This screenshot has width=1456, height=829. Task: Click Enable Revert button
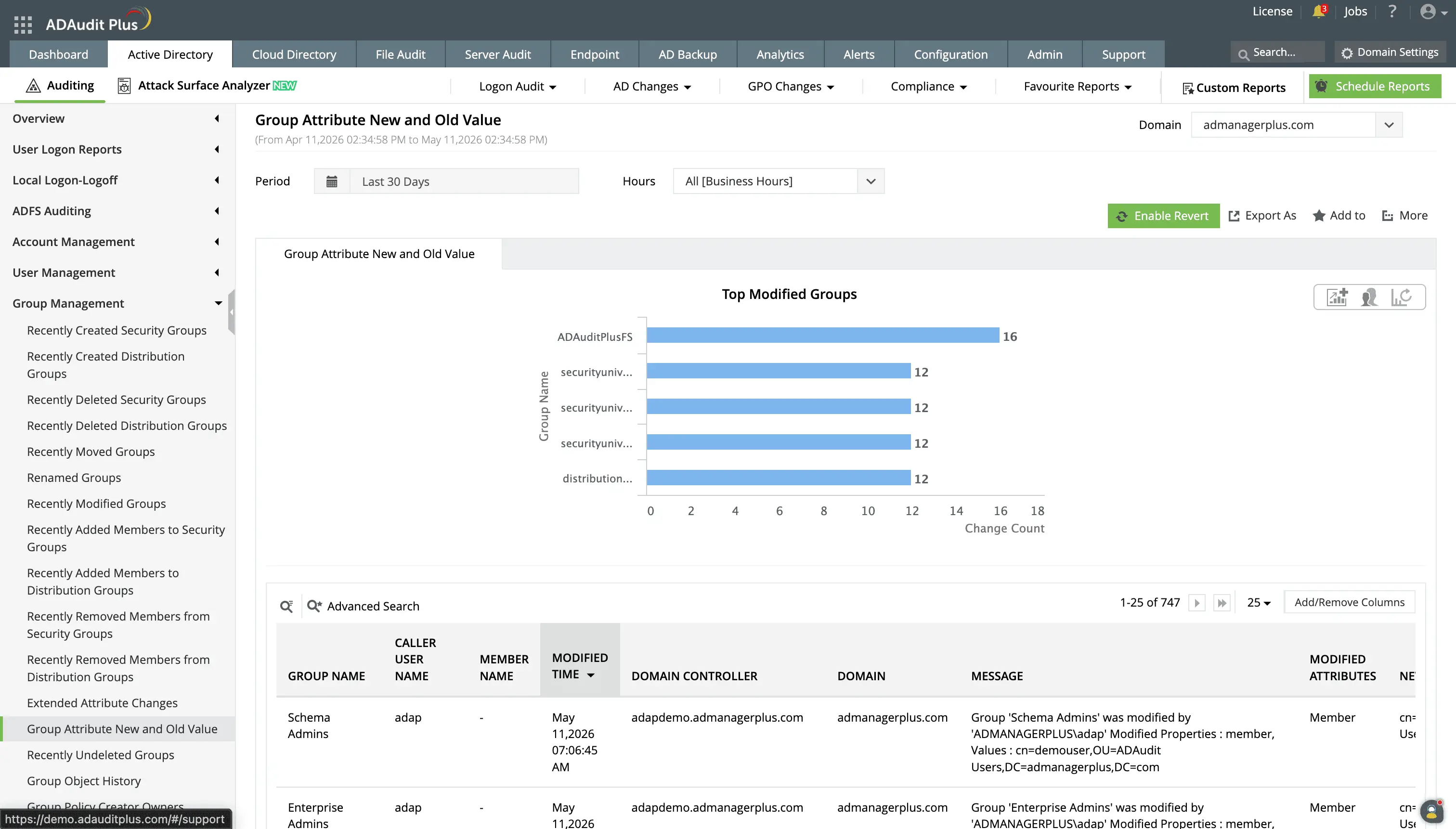(1163, 216)
